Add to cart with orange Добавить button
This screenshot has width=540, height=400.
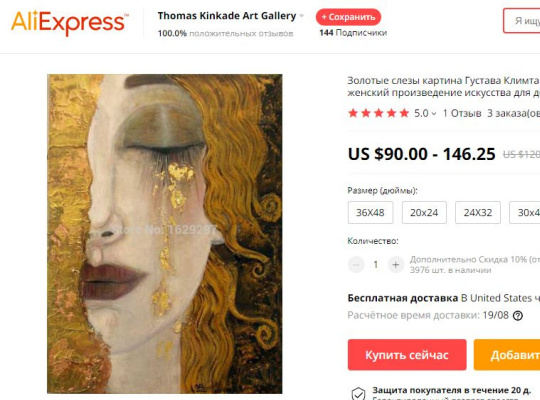507,355
